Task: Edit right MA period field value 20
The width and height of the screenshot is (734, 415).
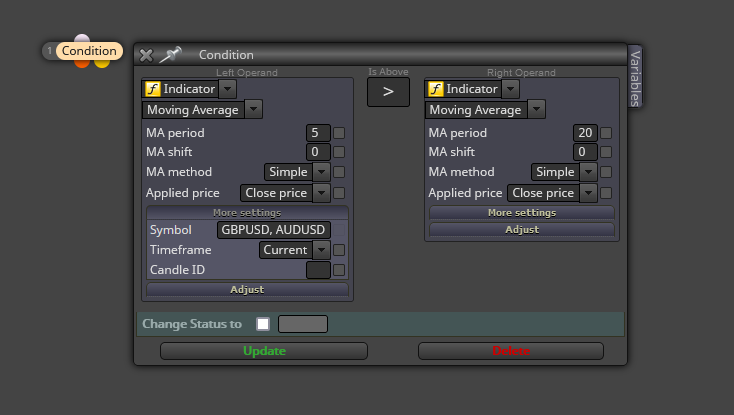Action: click(585, 133)
